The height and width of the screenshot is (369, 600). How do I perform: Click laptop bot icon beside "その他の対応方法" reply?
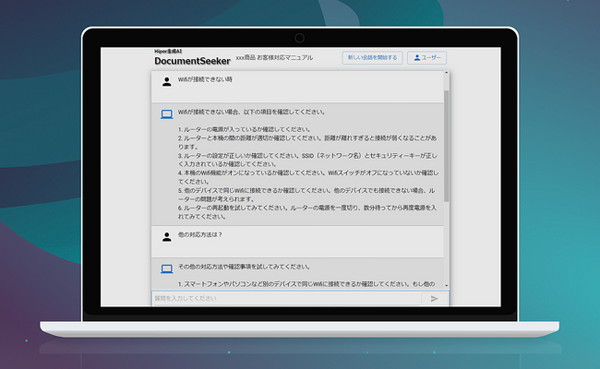pyautogui.click(x=167, y=269)
